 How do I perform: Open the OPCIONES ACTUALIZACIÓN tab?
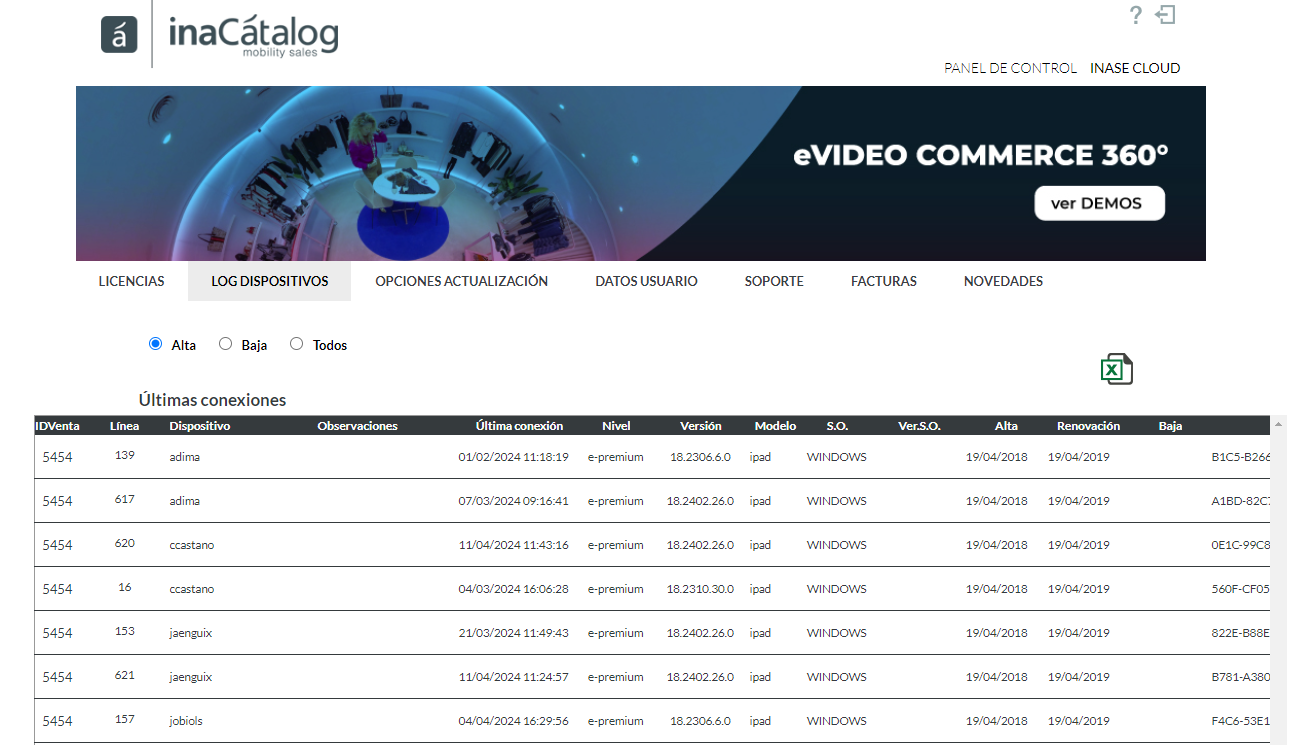(462, 281)
